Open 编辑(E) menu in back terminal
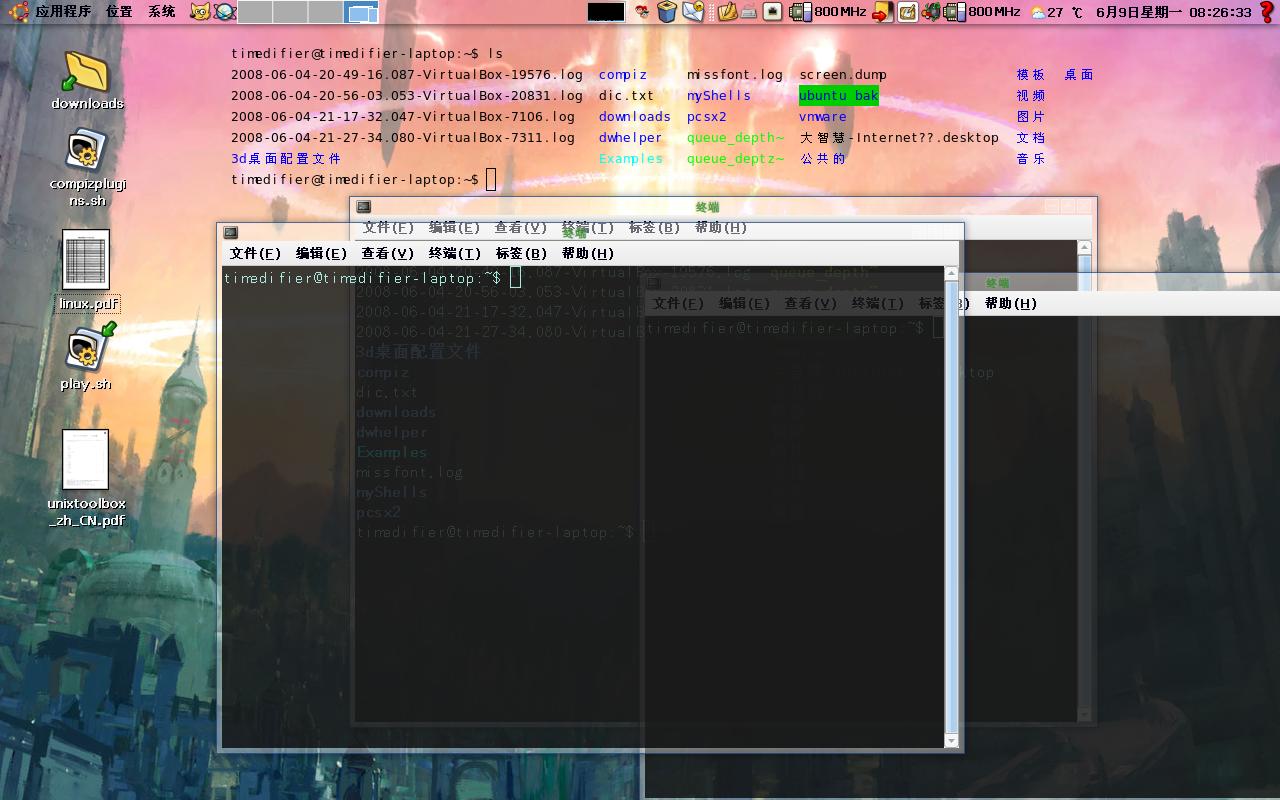Screen dimensions: 1280x800 454,228
